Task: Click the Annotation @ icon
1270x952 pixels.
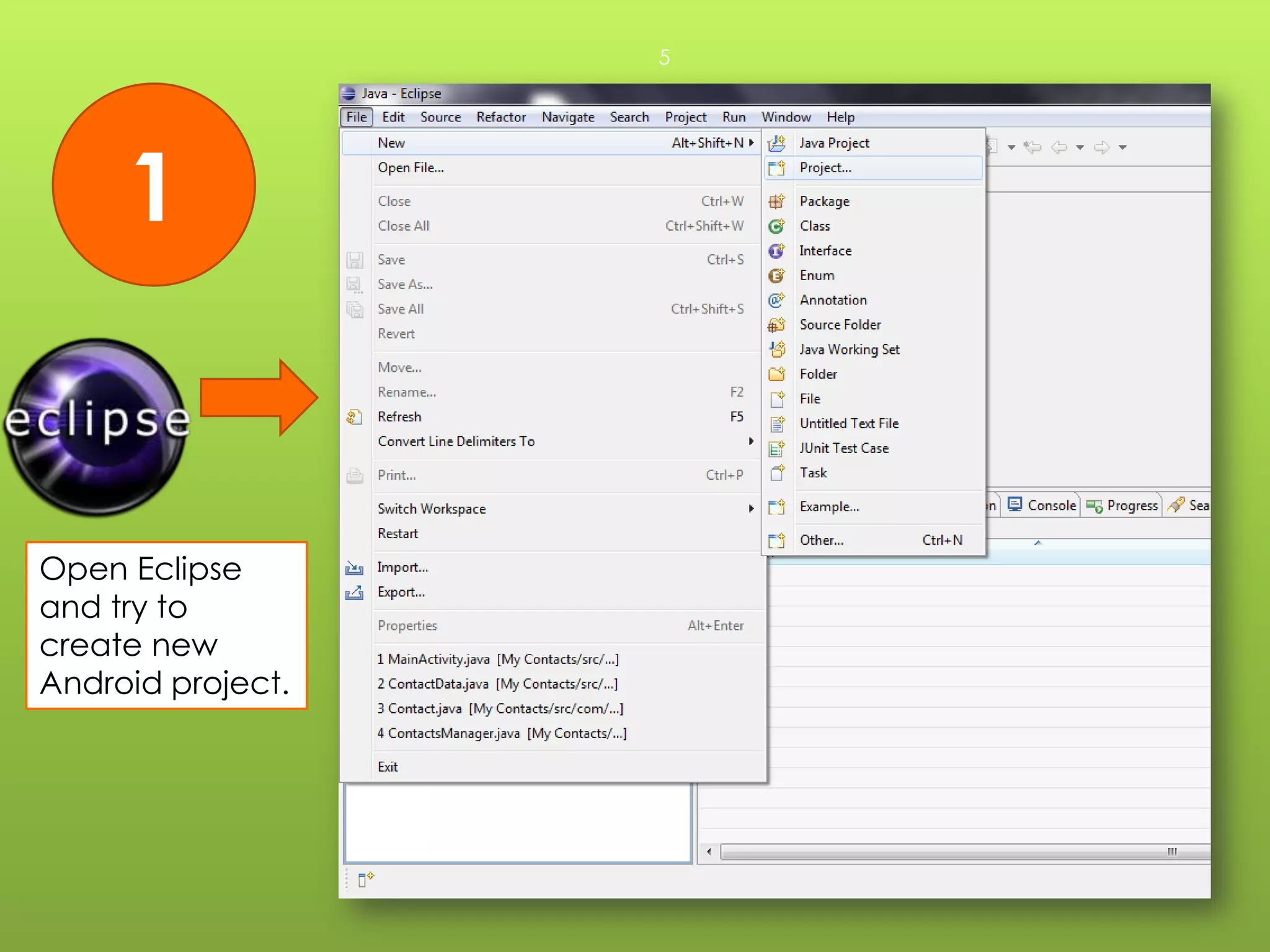Action: click(776, 300)
